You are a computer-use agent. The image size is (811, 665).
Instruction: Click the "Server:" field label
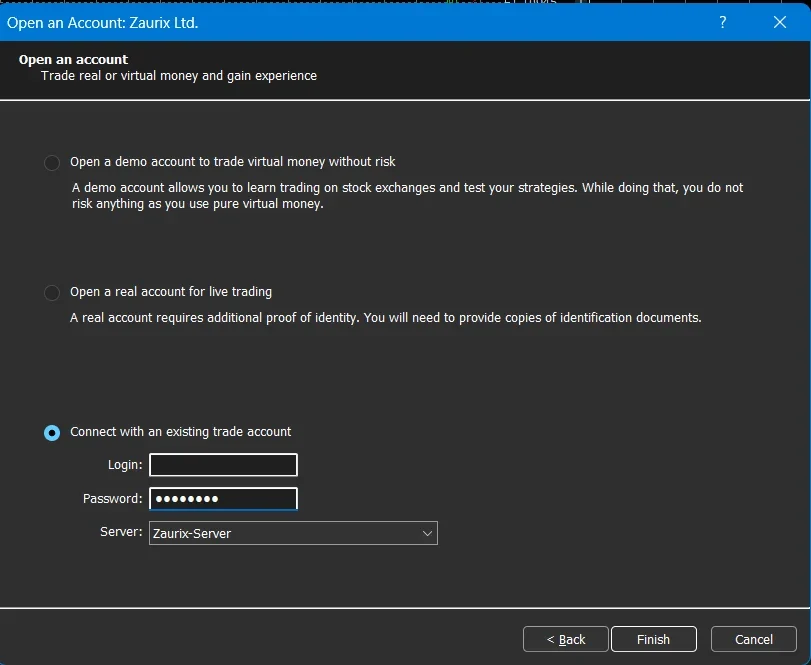click(121, 532)
